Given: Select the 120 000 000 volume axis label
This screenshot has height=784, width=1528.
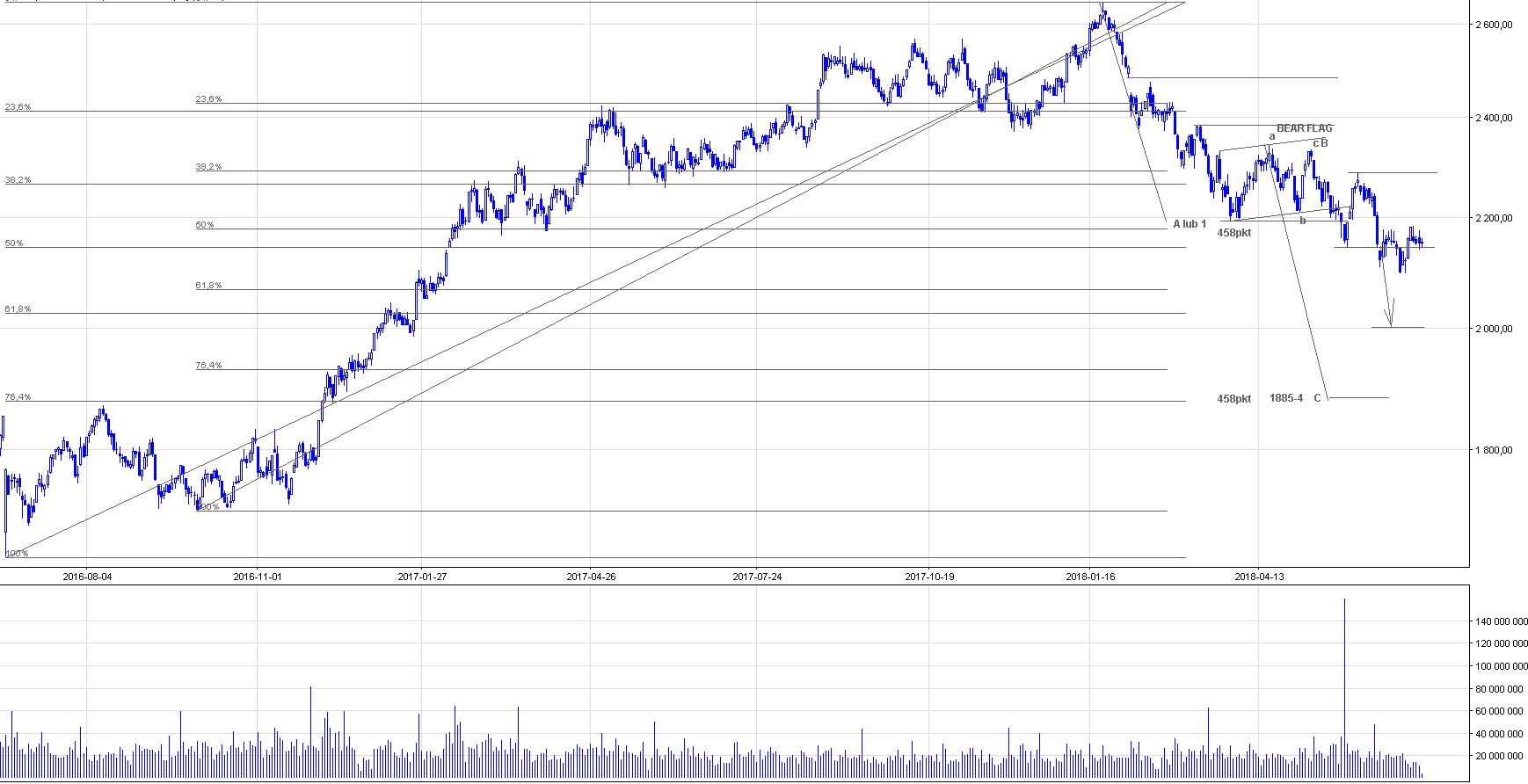Looking at the screenshot, I should coord(1501,644).
